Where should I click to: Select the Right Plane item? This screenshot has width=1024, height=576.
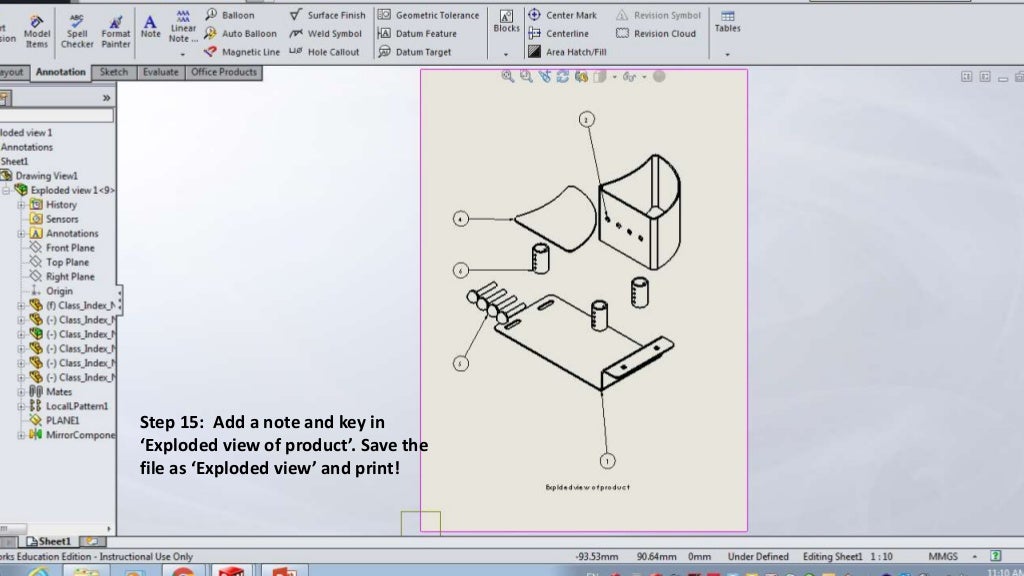point(63,276)
